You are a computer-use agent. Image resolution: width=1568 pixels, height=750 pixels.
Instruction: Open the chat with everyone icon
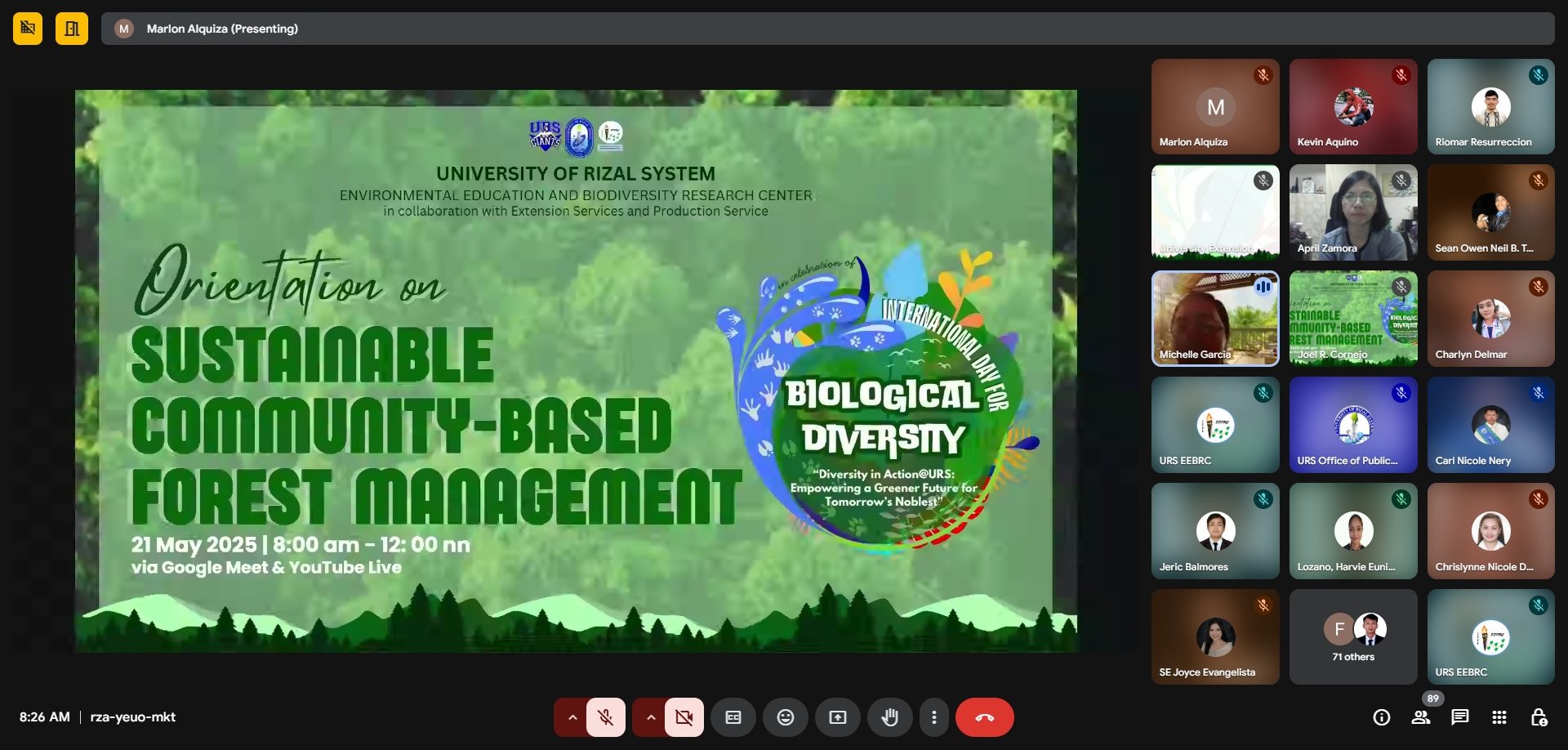[1460, 717]
